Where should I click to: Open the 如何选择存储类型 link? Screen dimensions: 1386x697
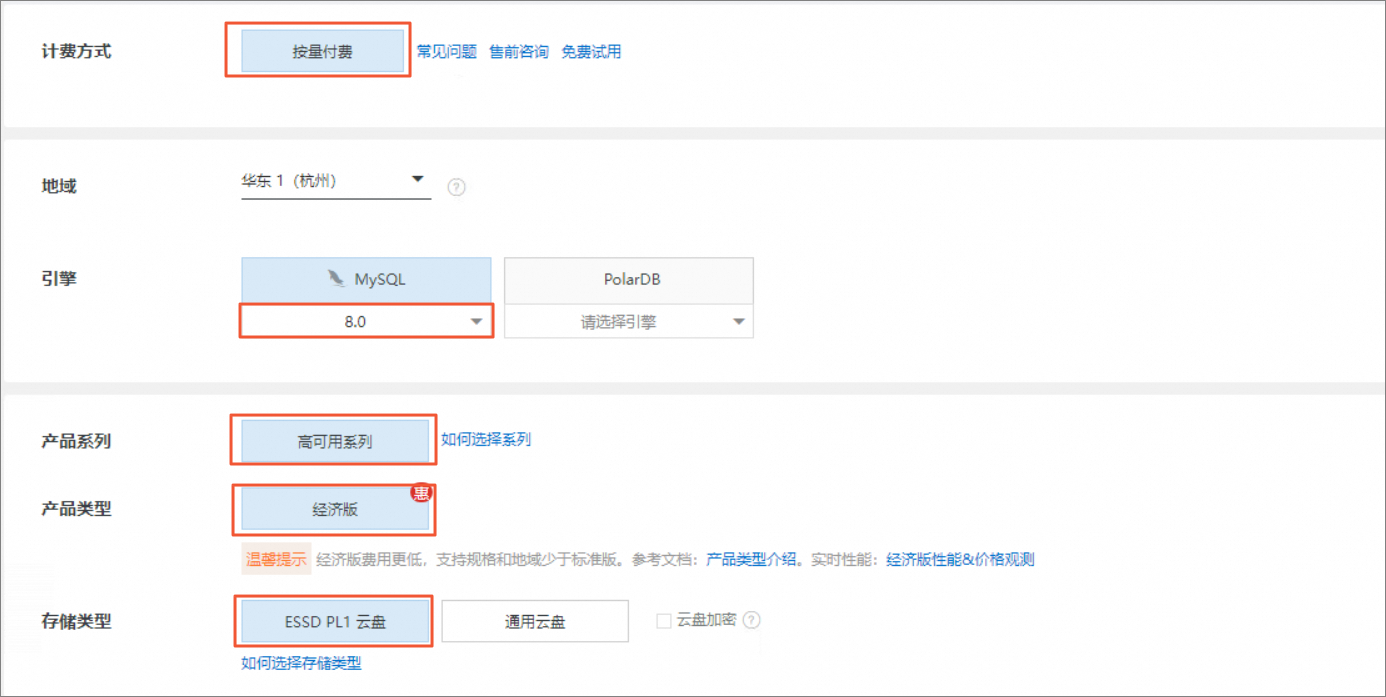pos(301,662)
